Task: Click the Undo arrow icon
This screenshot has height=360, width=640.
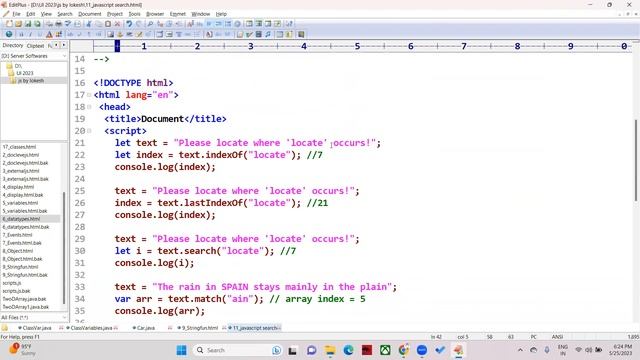Action: 129,24
